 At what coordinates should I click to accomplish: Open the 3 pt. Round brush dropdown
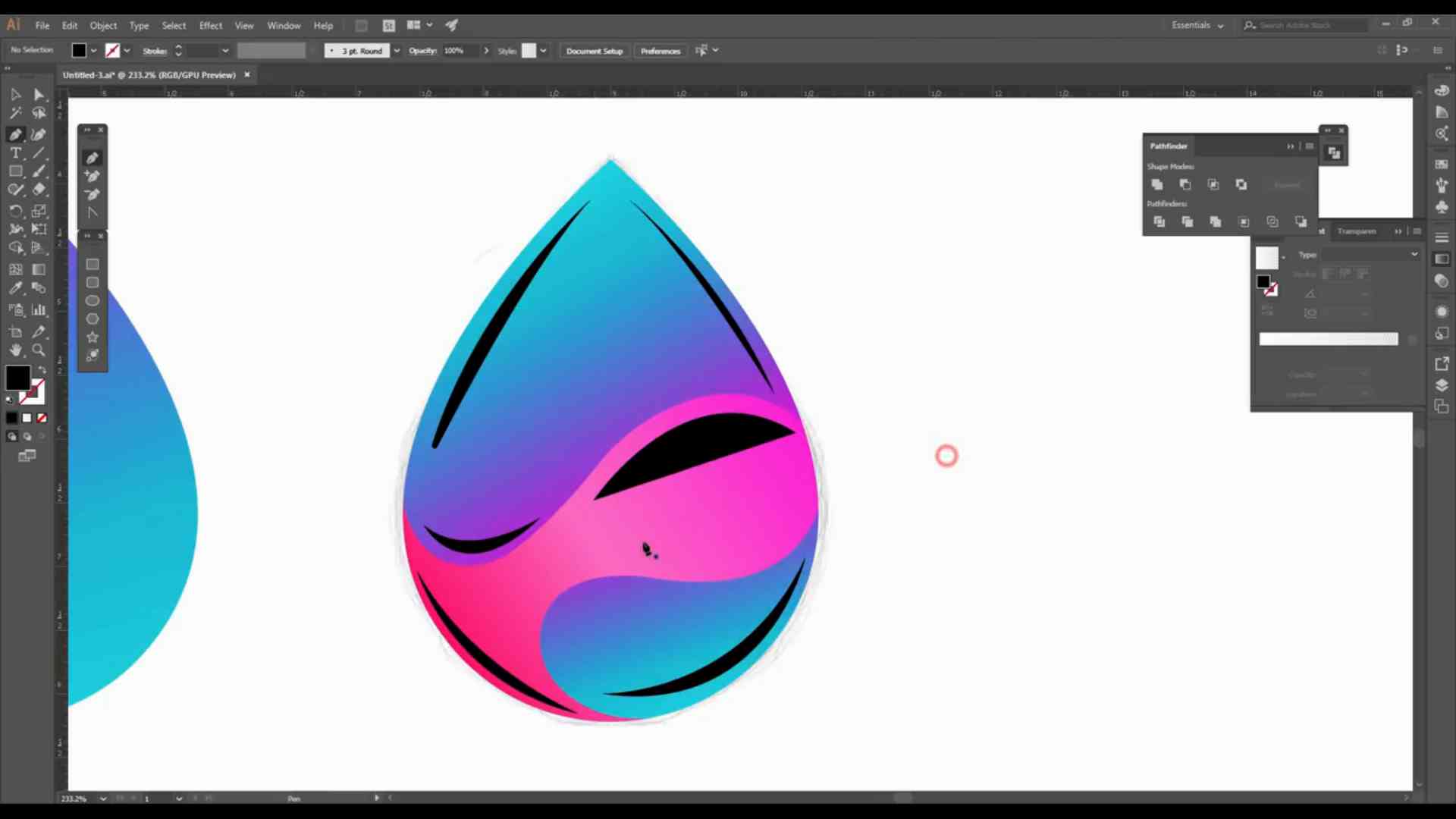(397, 51)
